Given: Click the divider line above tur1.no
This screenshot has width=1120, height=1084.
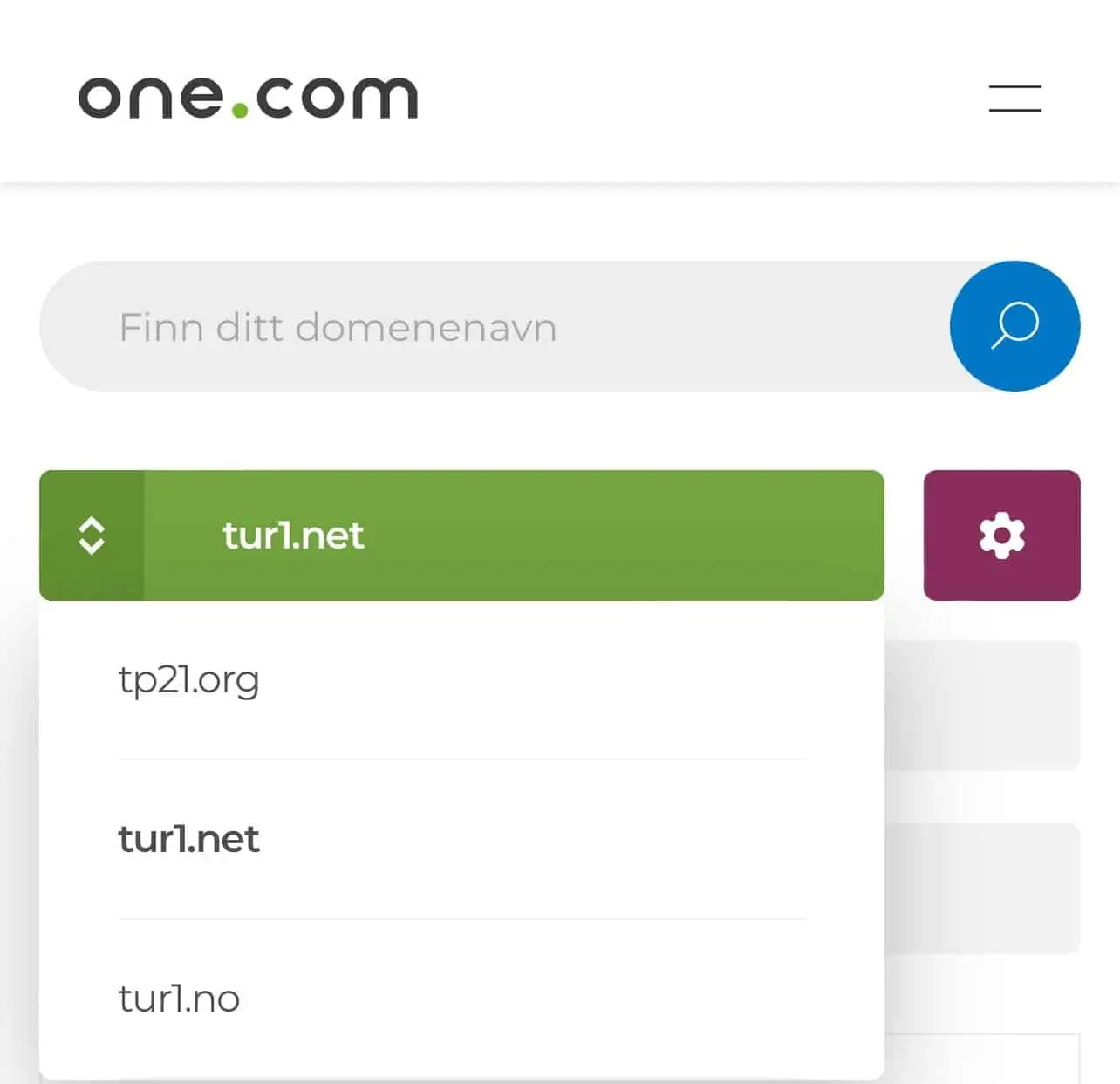Looking at the screenshot, I should coord(461,918).
